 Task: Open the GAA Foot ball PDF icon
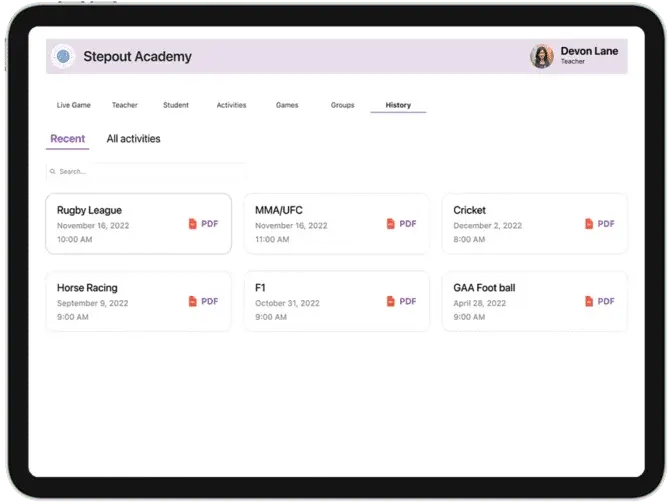(589, 301)
